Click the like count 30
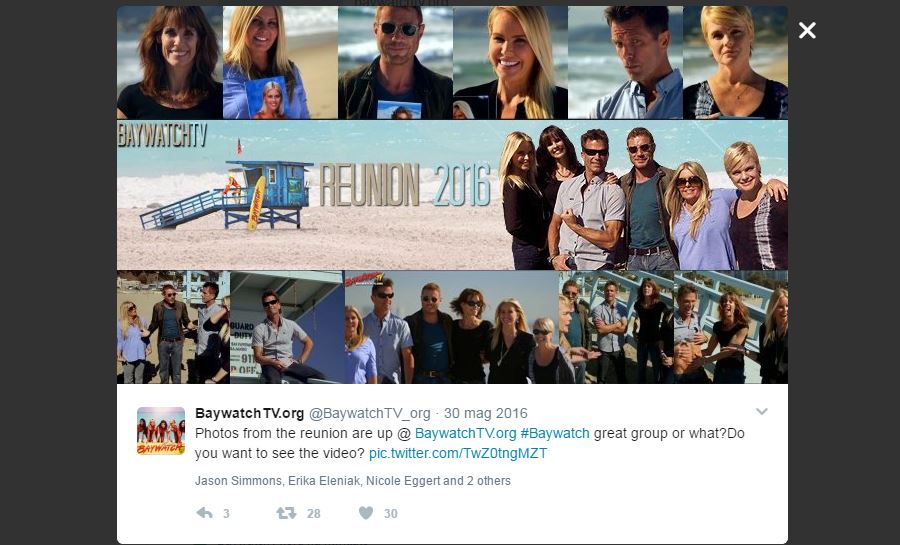The width and height of the screenshot is (900, 545). 391,513
